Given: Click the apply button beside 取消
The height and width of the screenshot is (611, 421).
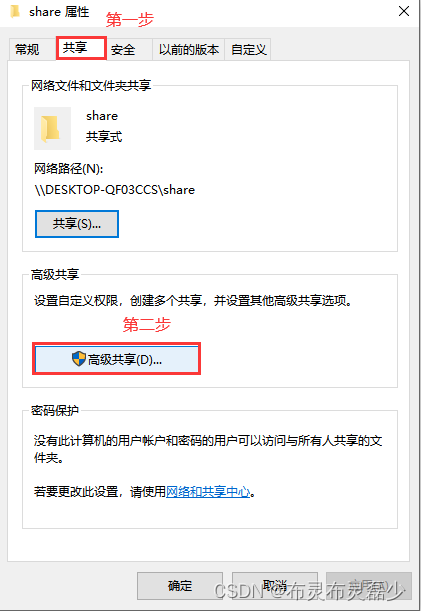Looking at the screenshot, I should point(369,585).
